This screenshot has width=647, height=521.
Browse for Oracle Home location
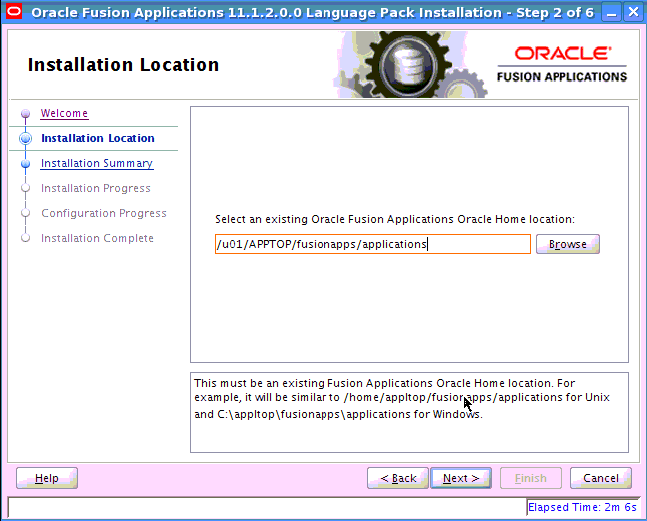(x=568, y=244)
